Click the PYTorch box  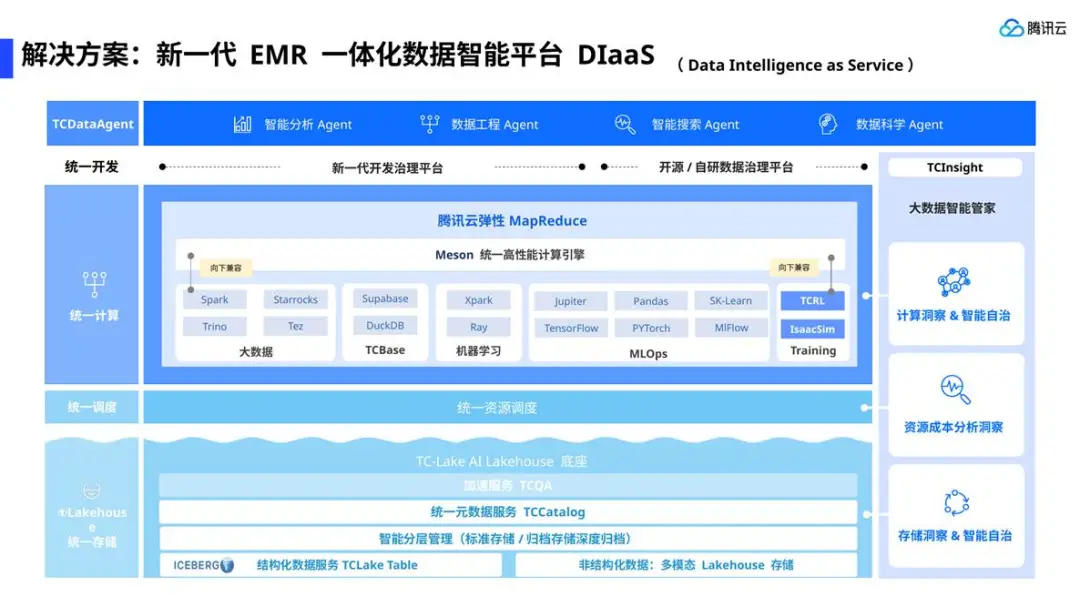click(651, 328)
